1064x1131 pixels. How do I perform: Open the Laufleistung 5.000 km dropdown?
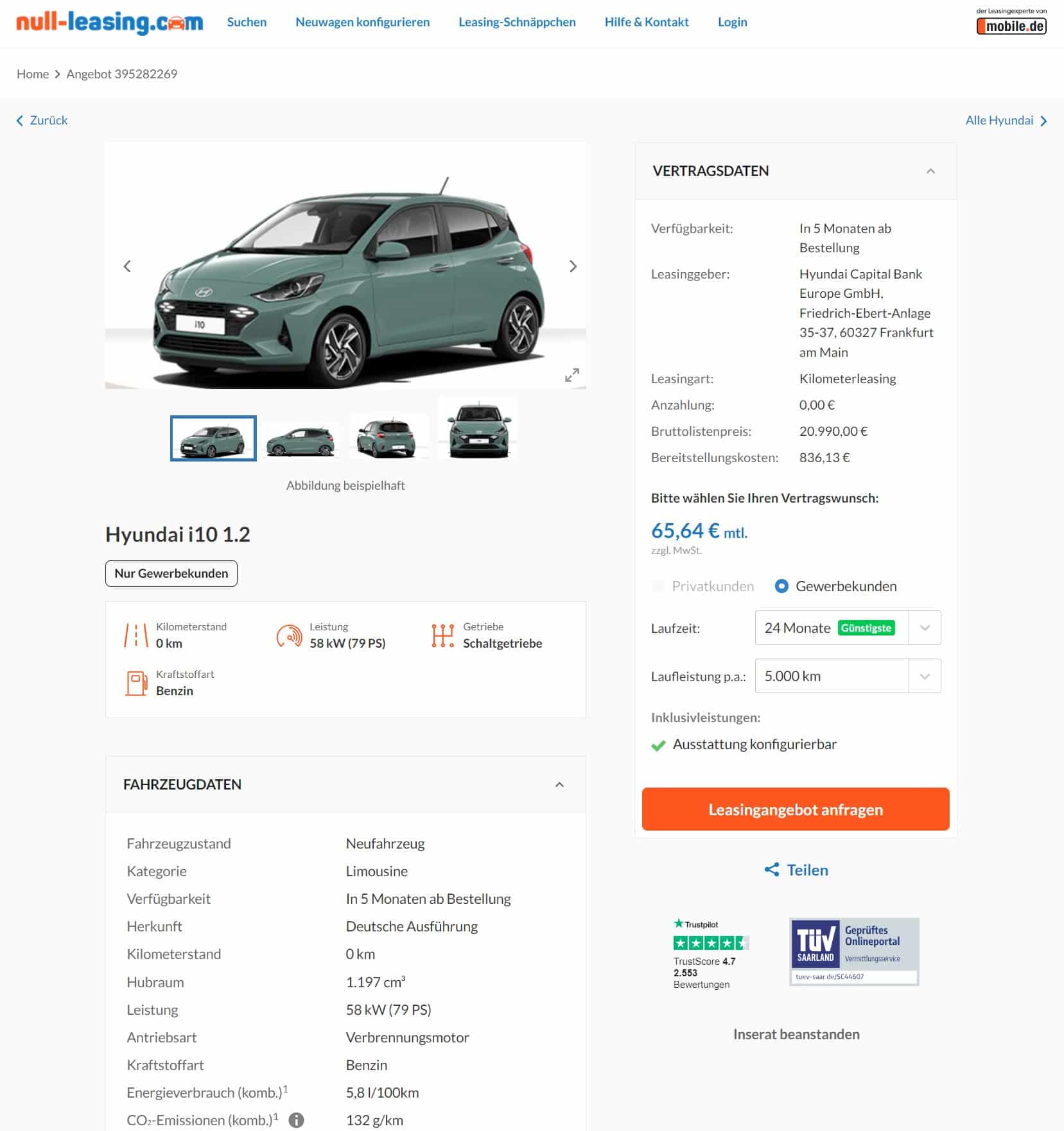[x=848, y=676]
